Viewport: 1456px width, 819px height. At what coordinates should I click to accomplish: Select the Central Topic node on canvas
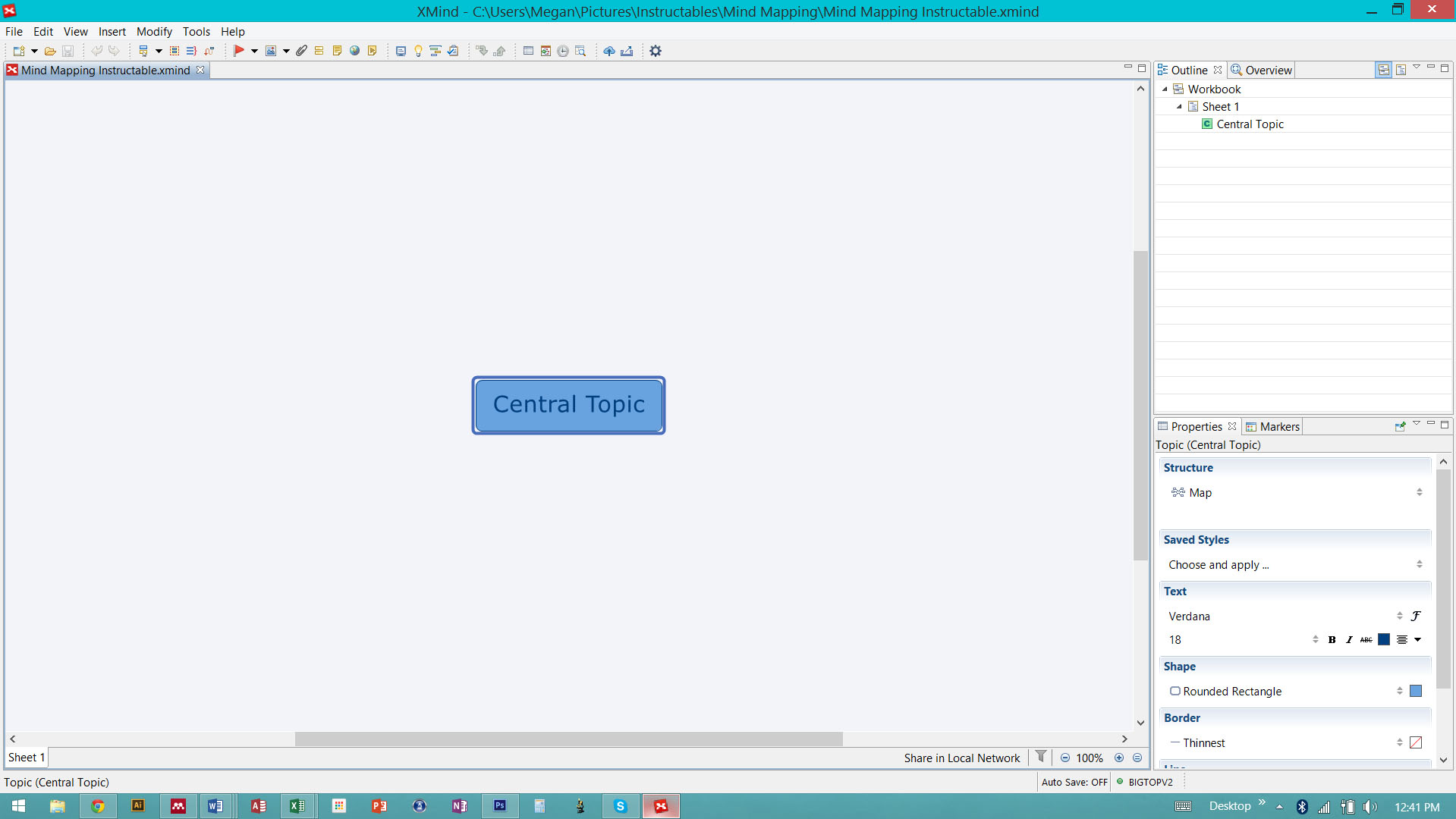pyautogui.click(x=569, y=405)
